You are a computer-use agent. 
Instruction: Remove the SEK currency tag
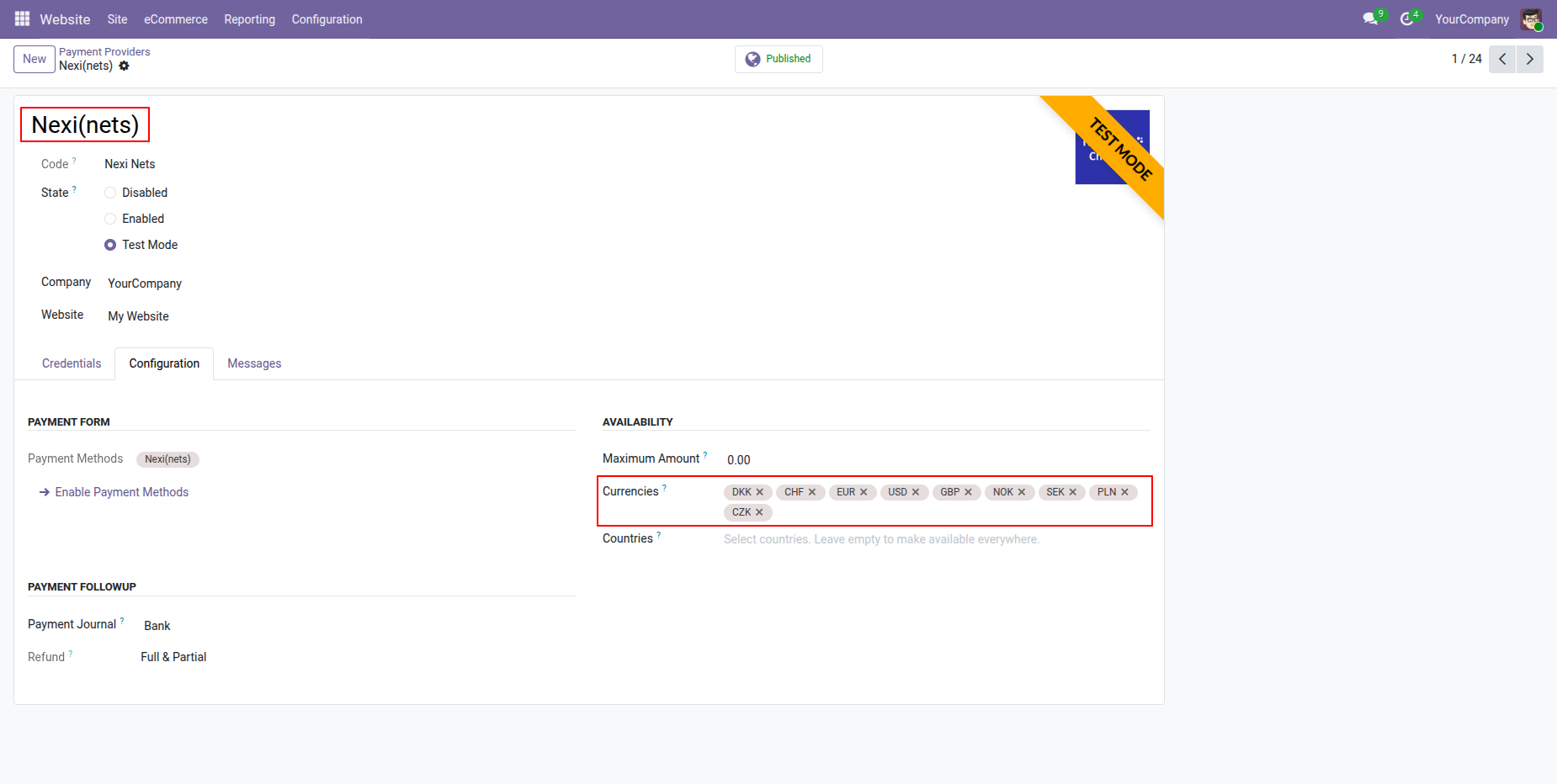(1073, 492)
